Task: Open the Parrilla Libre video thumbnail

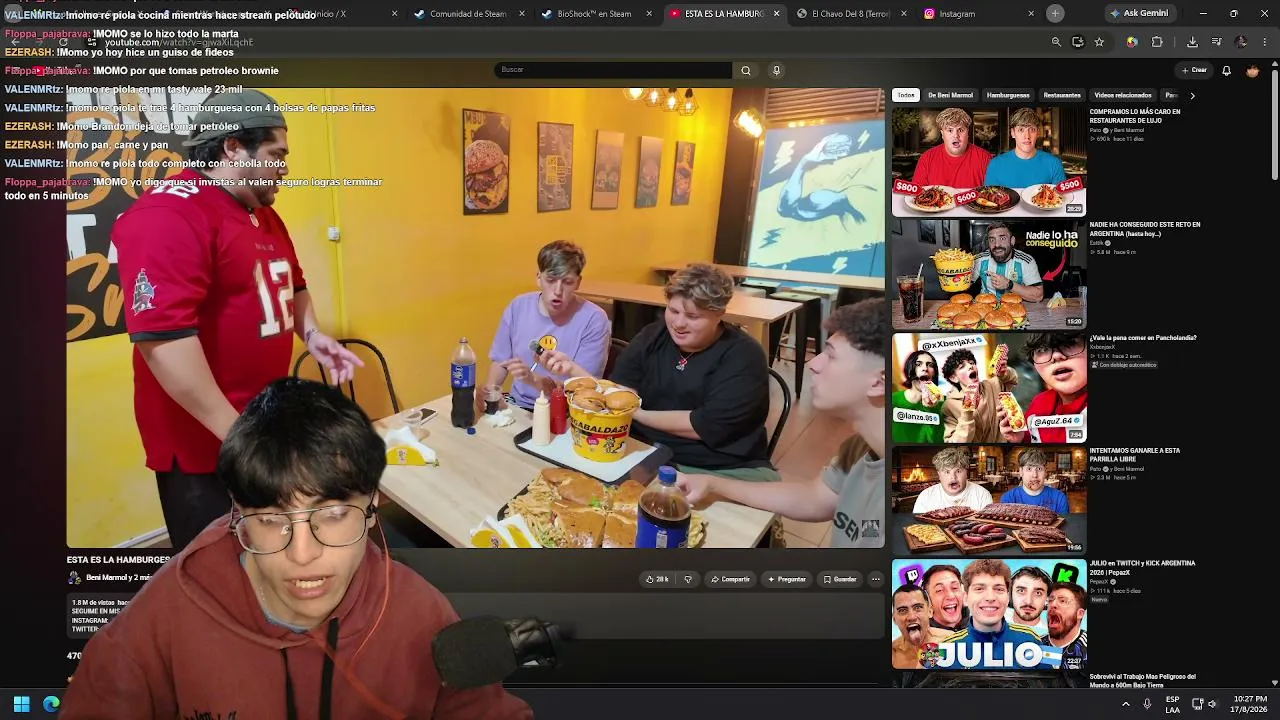Action: pos(988,500)
